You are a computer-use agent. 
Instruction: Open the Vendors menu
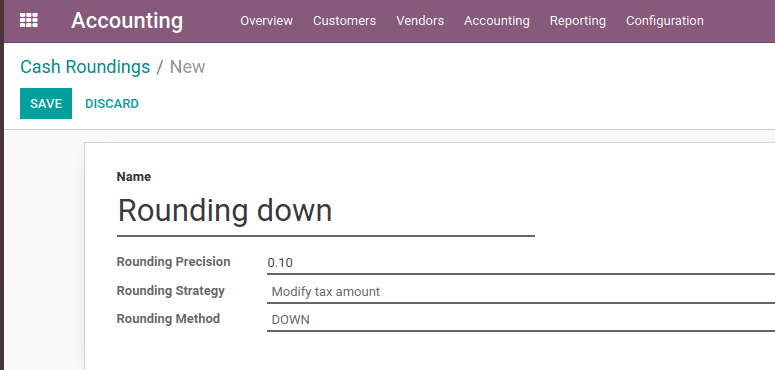coord(420,21)
